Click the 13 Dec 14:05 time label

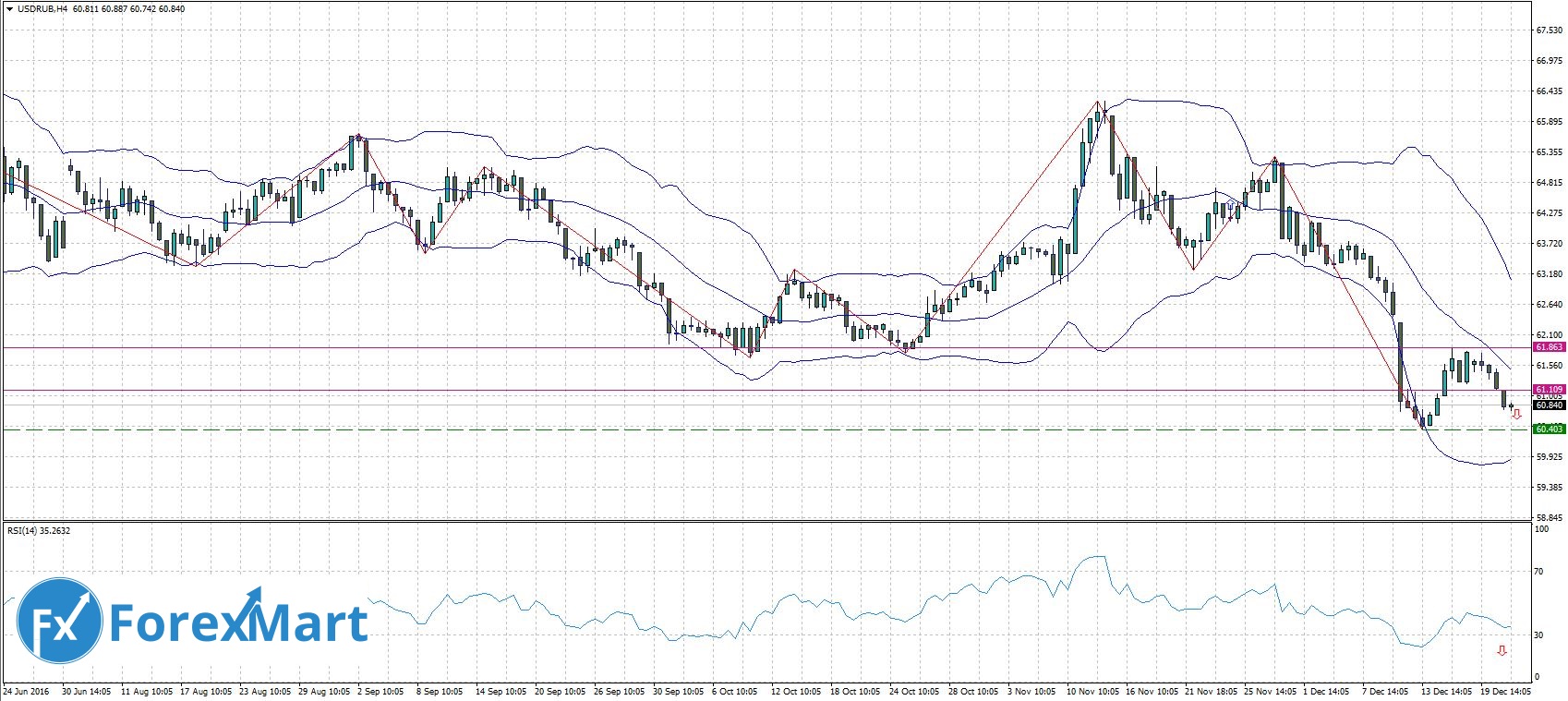point(1447,691)
